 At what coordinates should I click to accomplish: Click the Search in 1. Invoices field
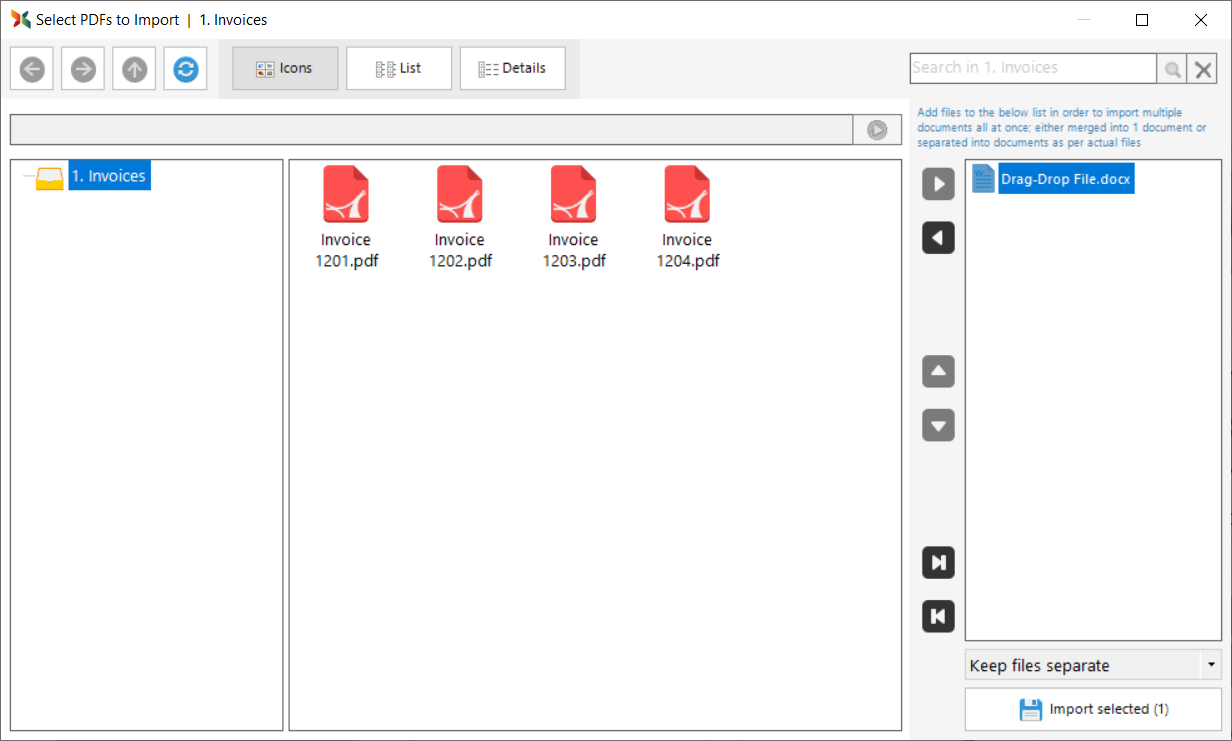1032,68
